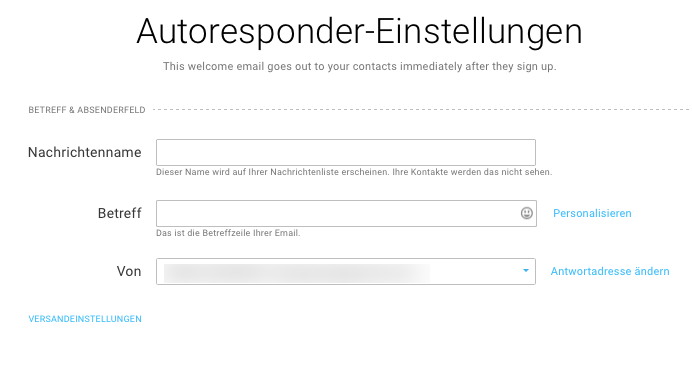692x369 pixels.
Task: Click the Autoresponder-Einstellungen page heading
Action: (x=360, y=31)
